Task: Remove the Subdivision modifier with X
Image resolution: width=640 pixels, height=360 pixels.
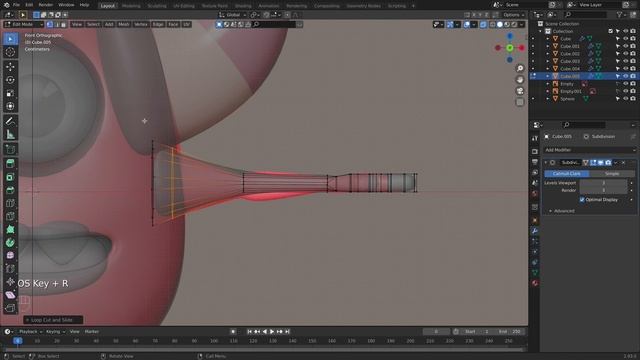Action: [x=623, y=162]
